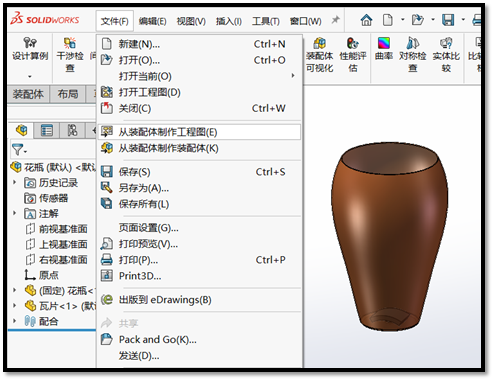Image resolution: width=494 pixels, height=381 pixels.
Task: Open the dropdown arrow beside the save icon
Action: point(463,20)
